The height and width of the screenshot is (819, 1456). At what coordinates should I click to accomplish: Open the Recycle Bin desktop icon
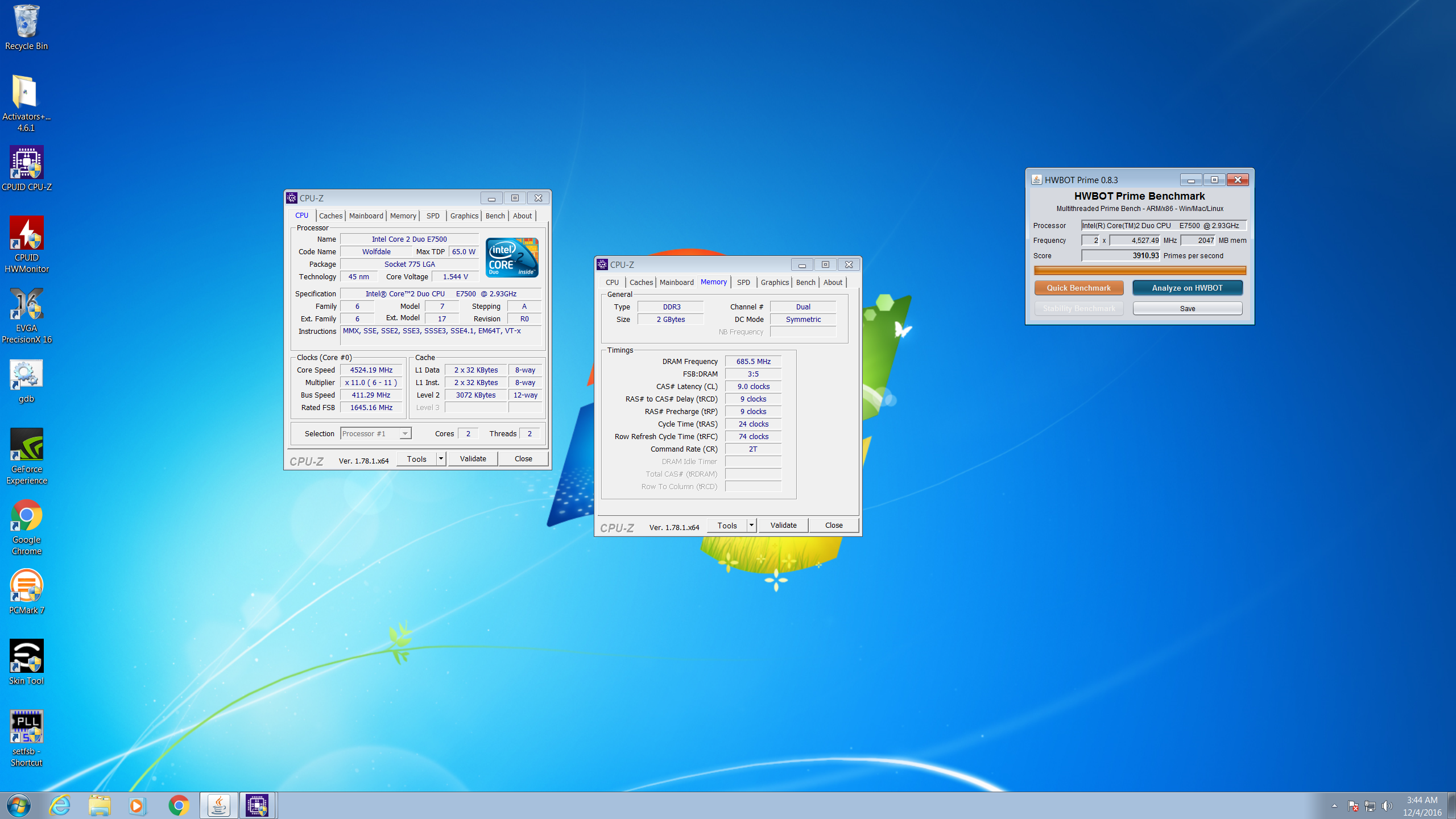pyautogui.click(x=26, y=27)
